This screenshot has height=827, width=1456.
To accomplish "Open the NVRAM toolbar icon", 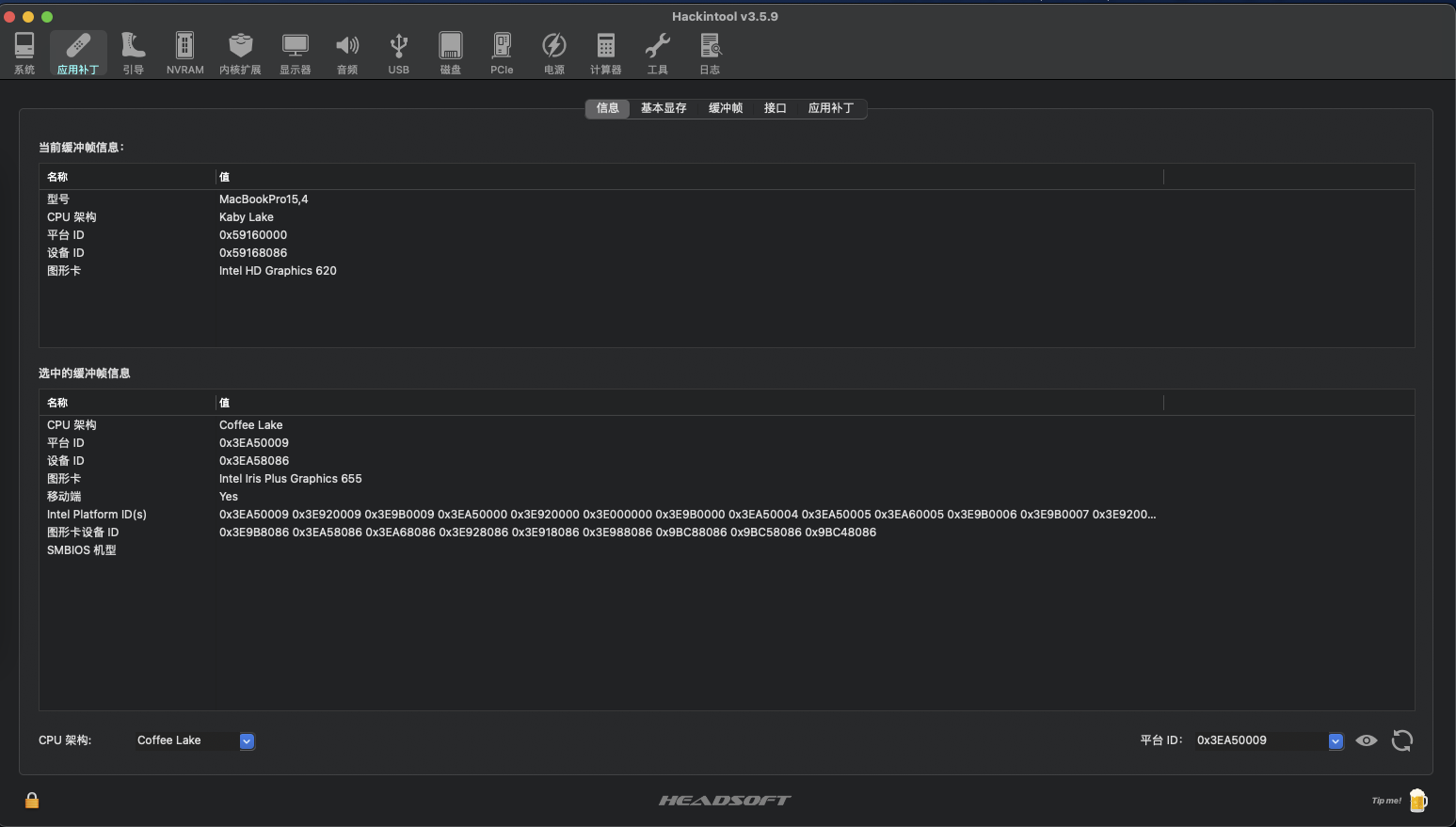I will pos(184,54).
